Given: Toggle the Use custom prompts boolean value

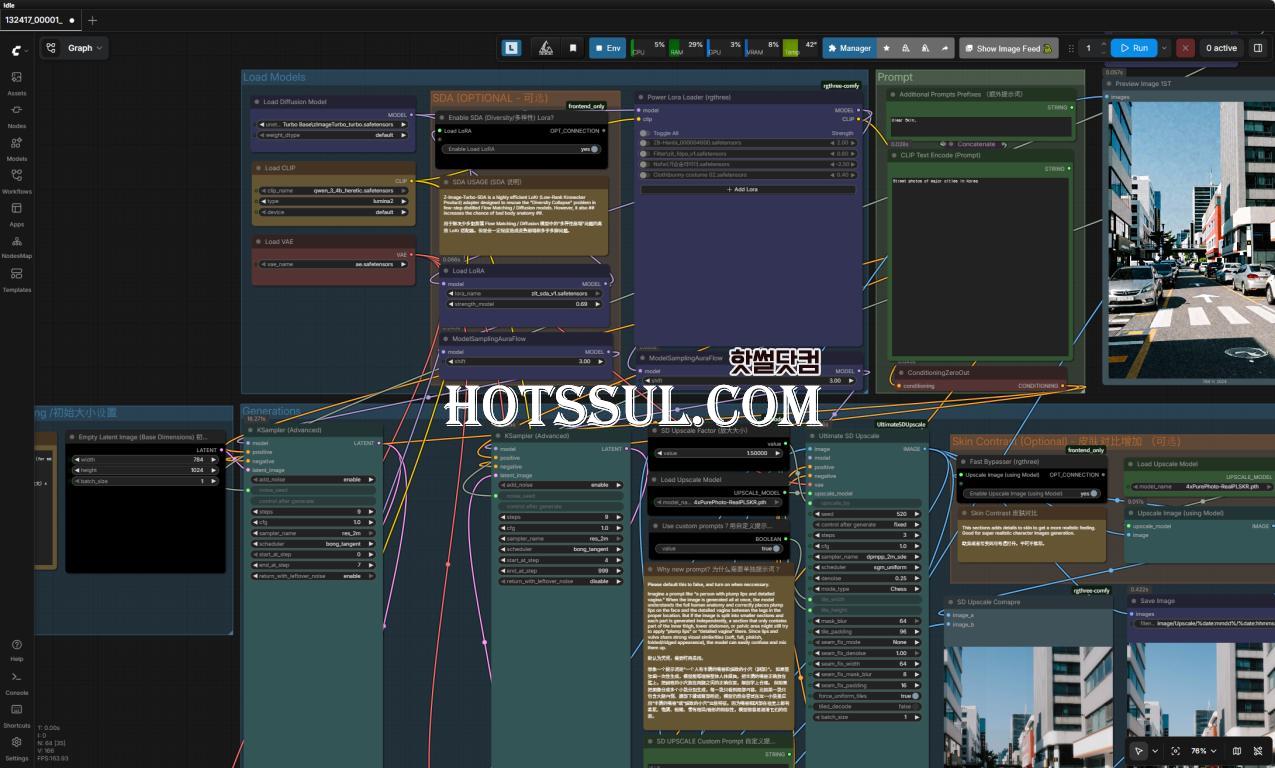Looking at the screenshot, I should click(x=777, y=548).
